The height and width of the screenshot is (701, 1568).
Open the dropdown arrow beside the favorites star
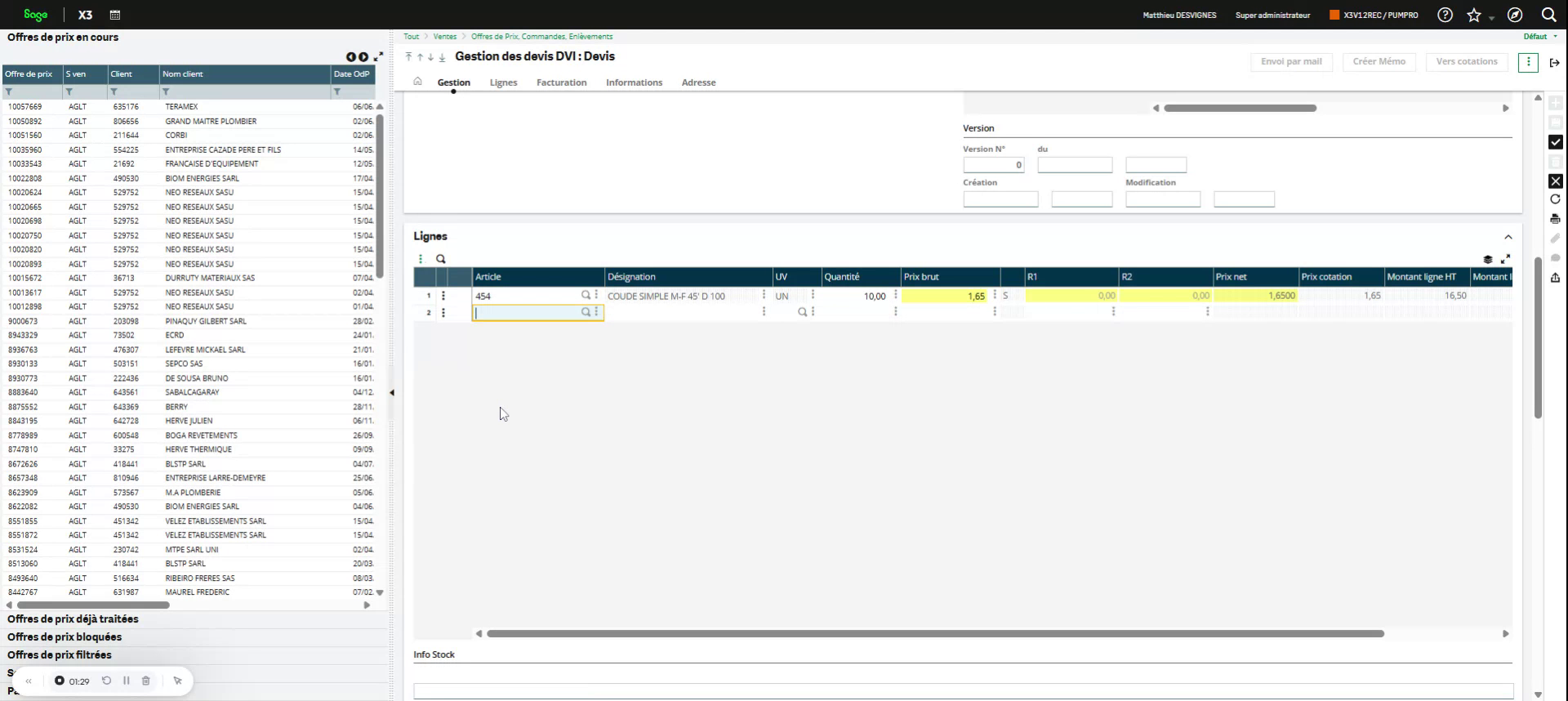click(x=1491, y=18)
